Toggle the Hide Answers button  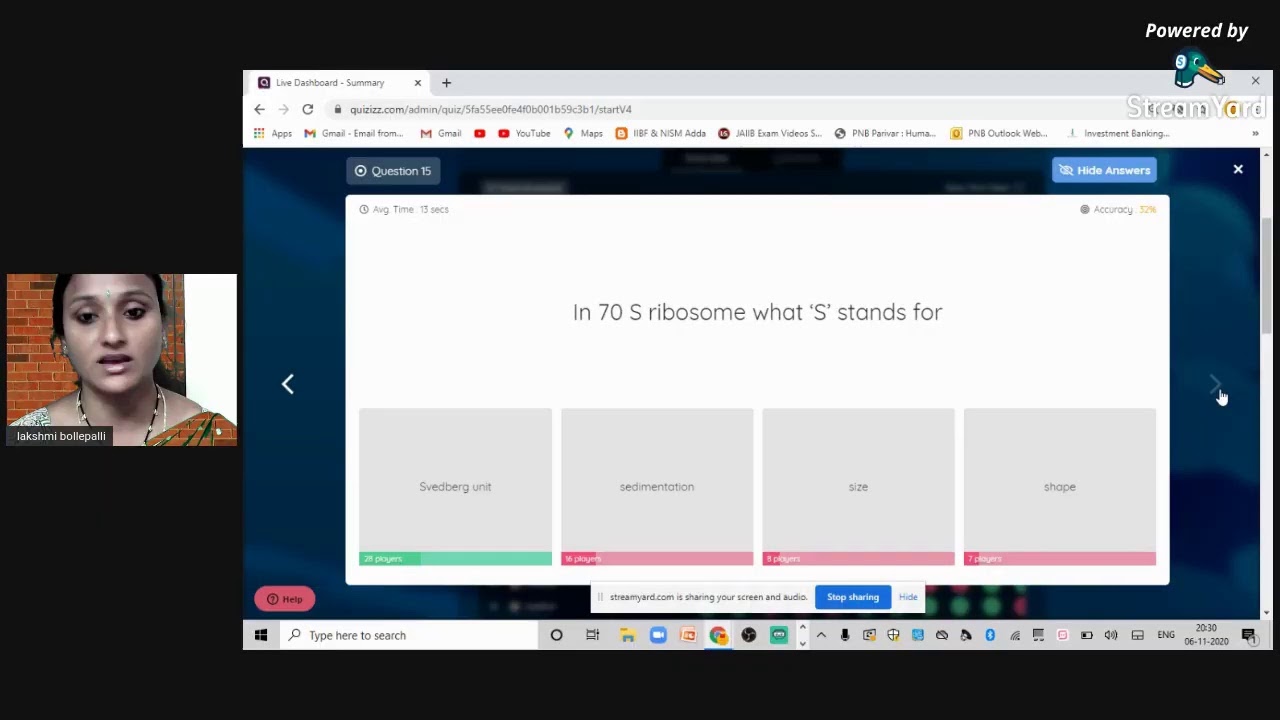[x=1104, y=170]
